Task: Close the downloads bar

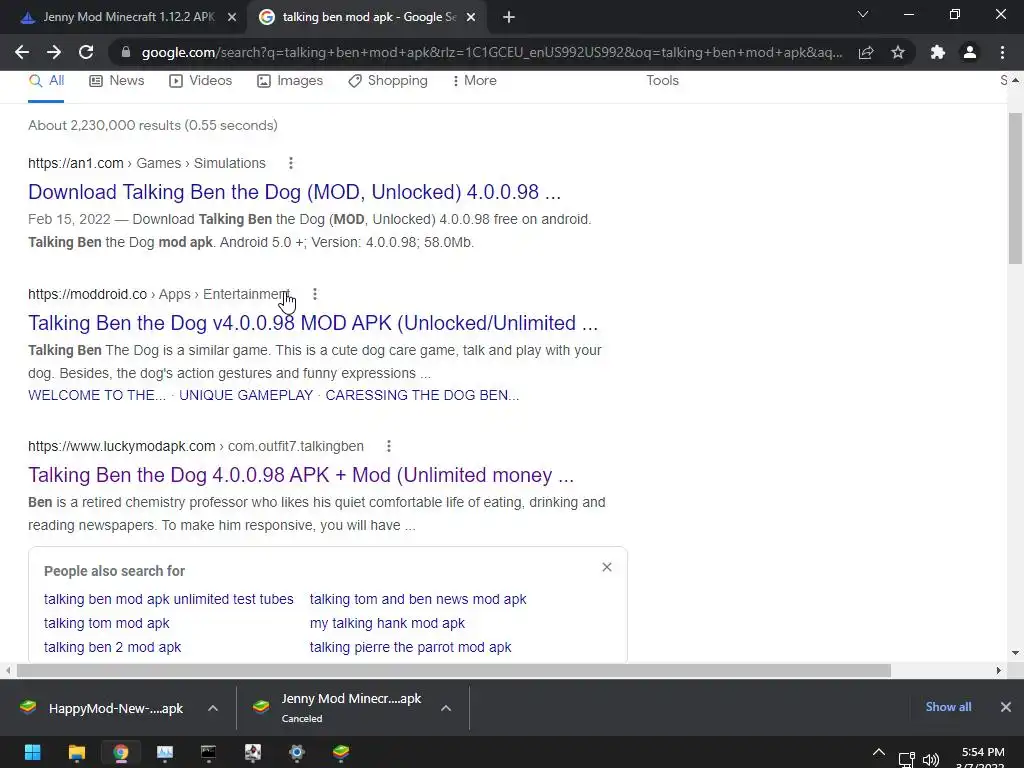Action: click(1006, 707)
